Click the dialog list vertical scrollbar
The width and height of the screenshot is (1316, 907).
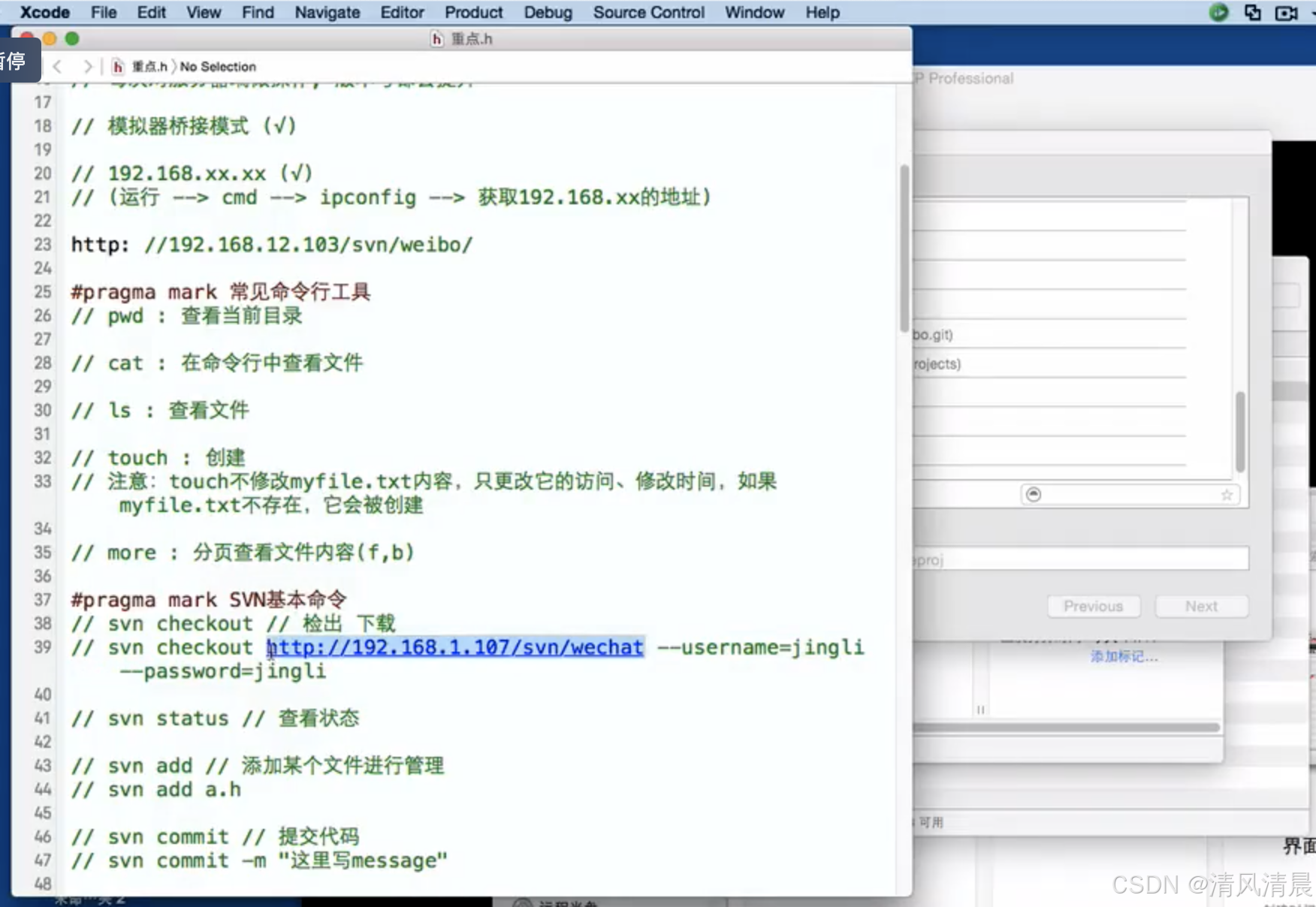point(1240,432)
